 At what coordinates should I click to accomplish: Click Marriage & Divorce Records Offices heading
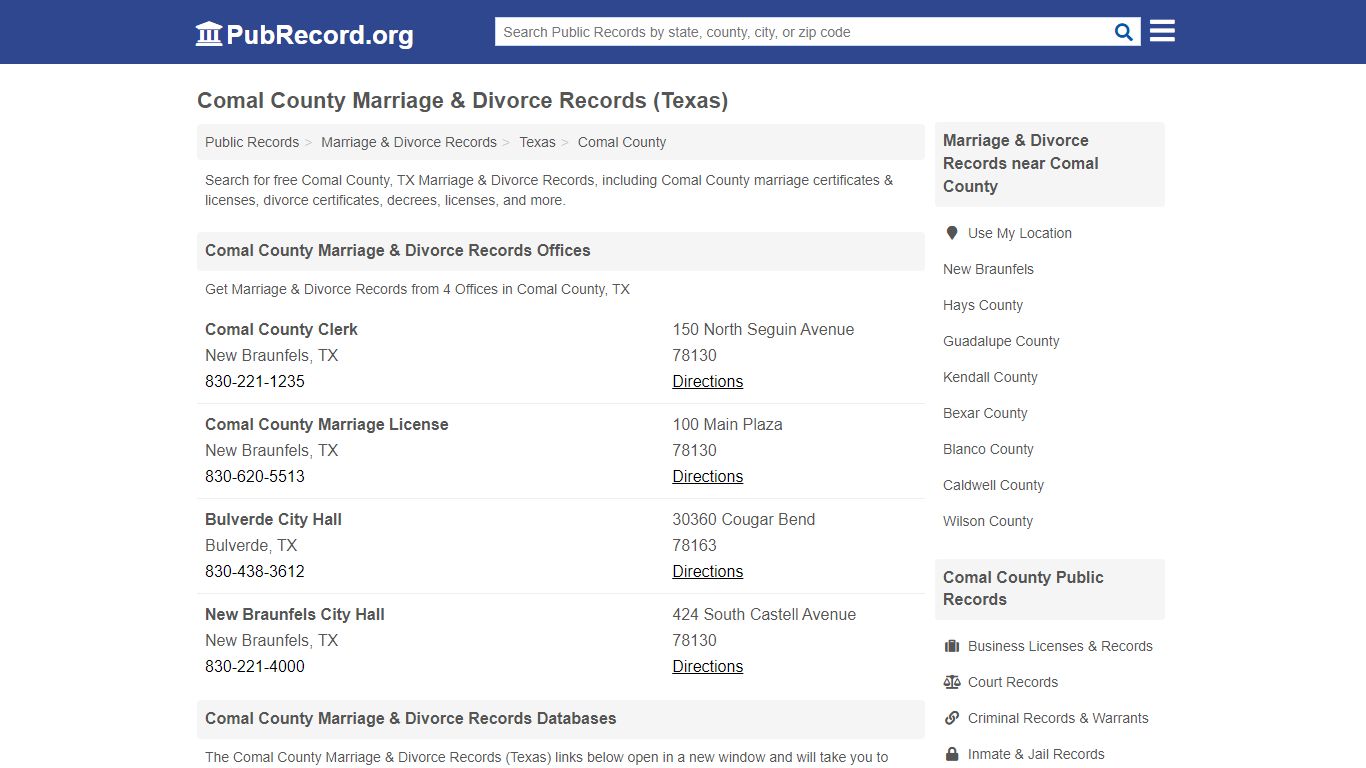[x=398, y=250]
